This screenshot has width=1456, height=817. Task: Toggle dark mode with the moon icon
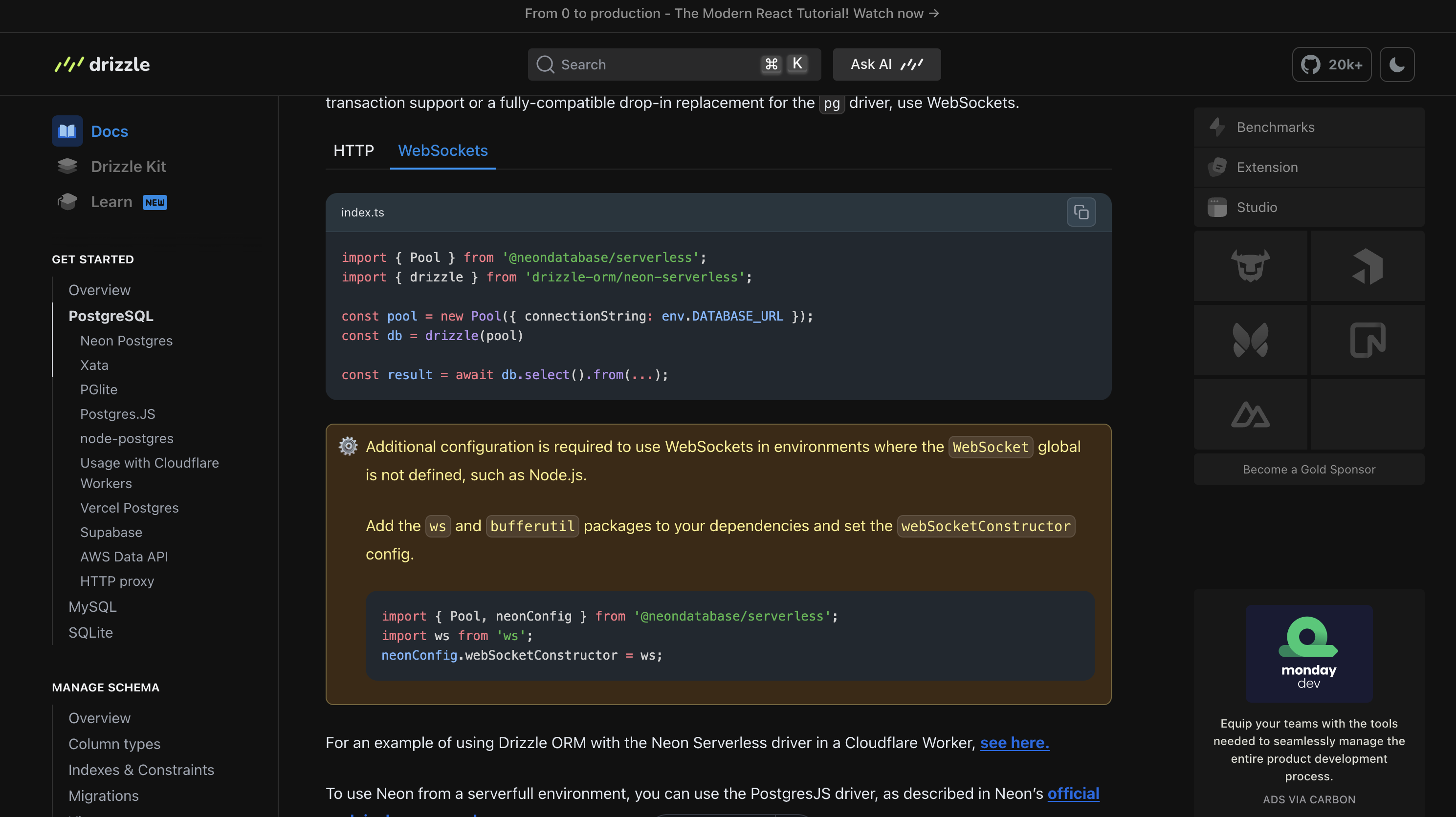coord(1397,64)
